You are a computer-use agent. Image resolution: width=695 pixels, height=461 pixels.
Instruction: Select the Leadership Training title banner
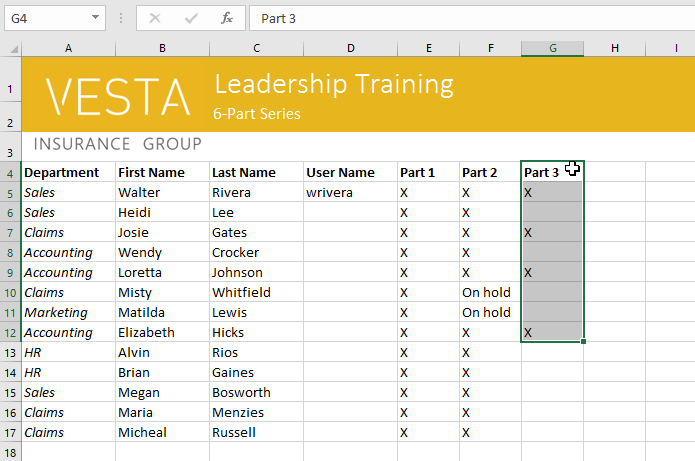[333, 85]
